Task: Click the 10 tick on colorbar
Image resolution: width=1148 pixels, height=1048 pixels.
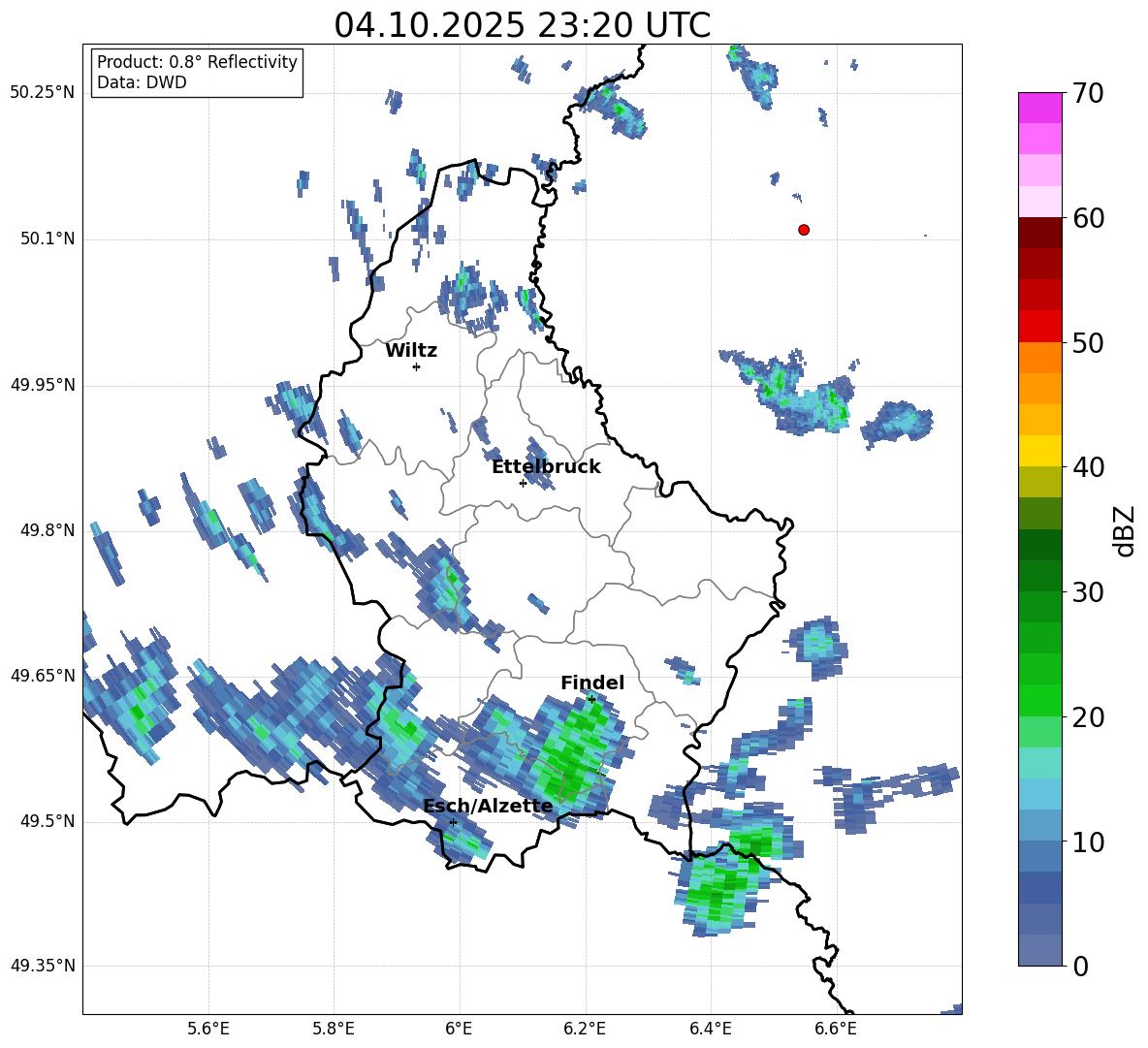Action: coord(1088,842)
